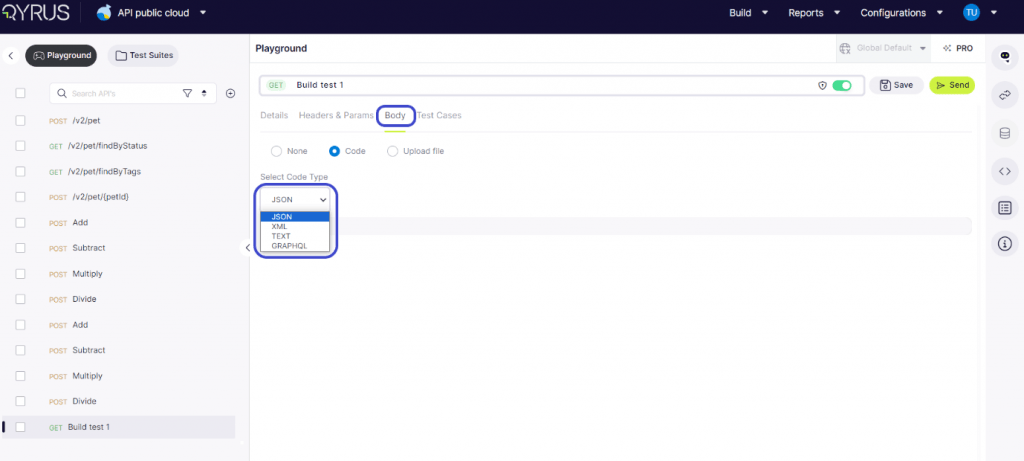
Task: Click the Save button
Action: 895,85
